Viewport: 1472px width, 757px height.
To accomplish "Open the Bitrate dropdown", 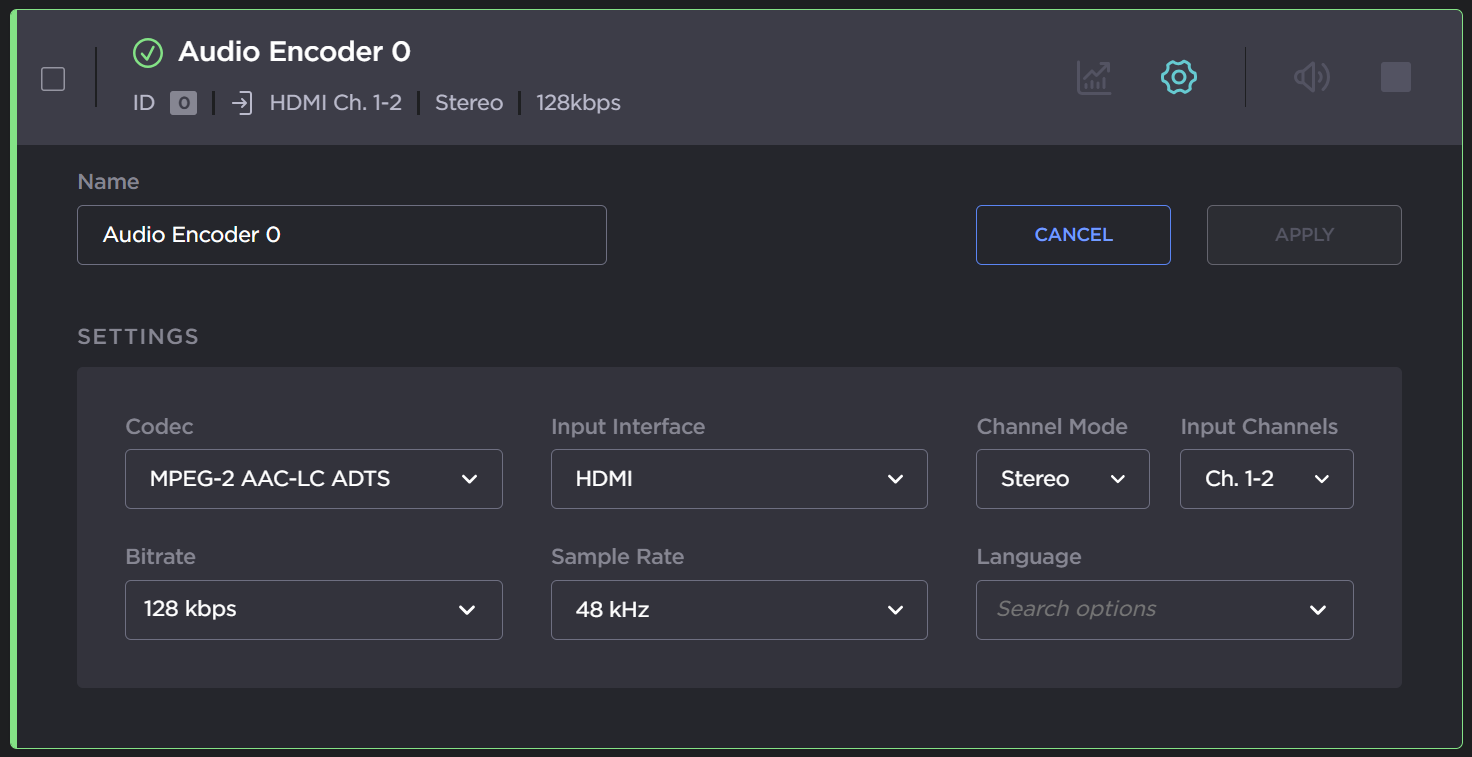I will click(x=313, y=609).
